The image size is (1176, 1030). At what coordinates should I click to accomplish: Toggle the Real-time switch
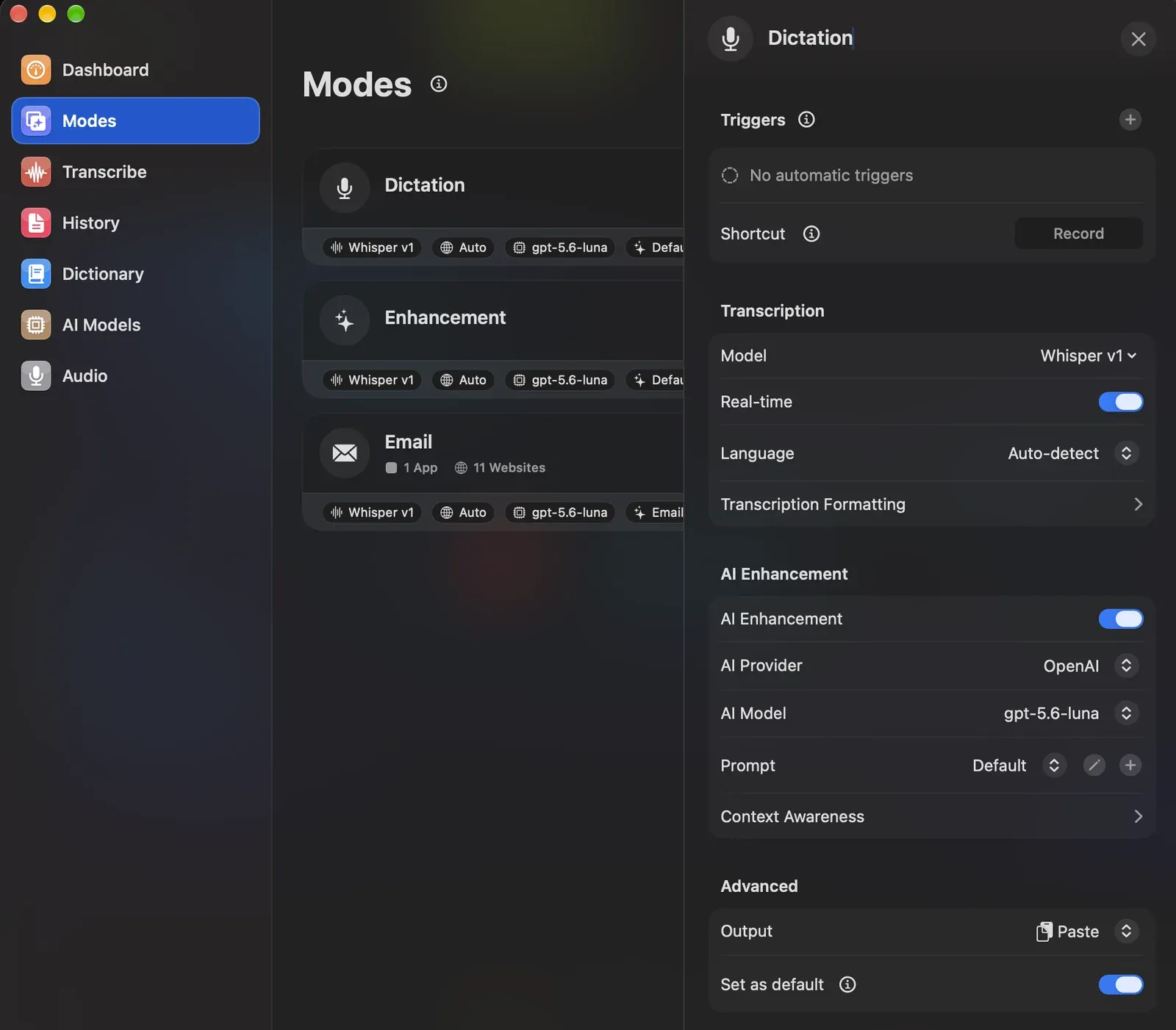coord(1121,402)
